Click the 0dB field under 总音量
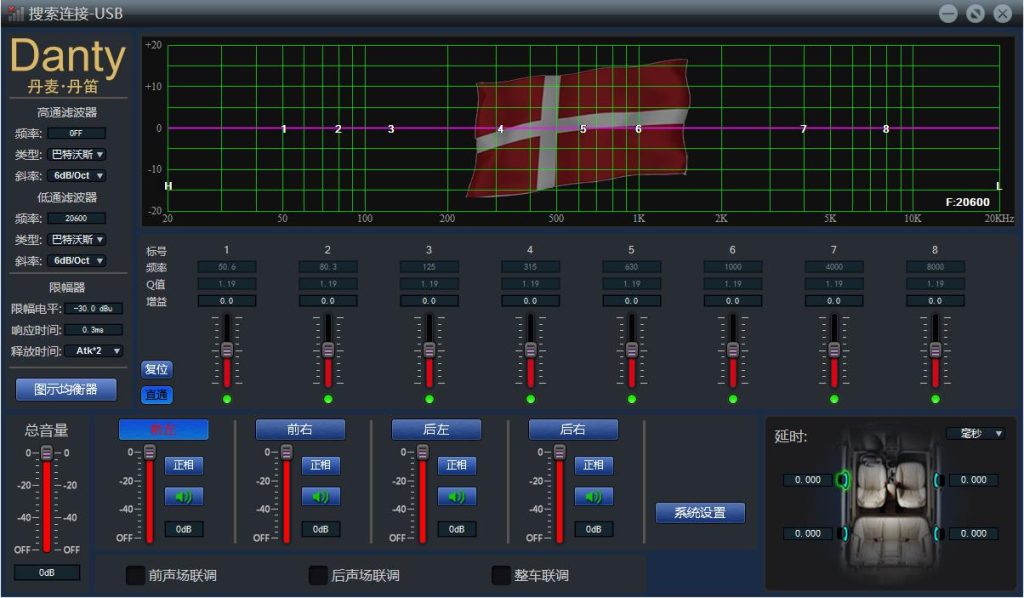The height and width of the screenshot is (598, 1024). pos(47,573)
